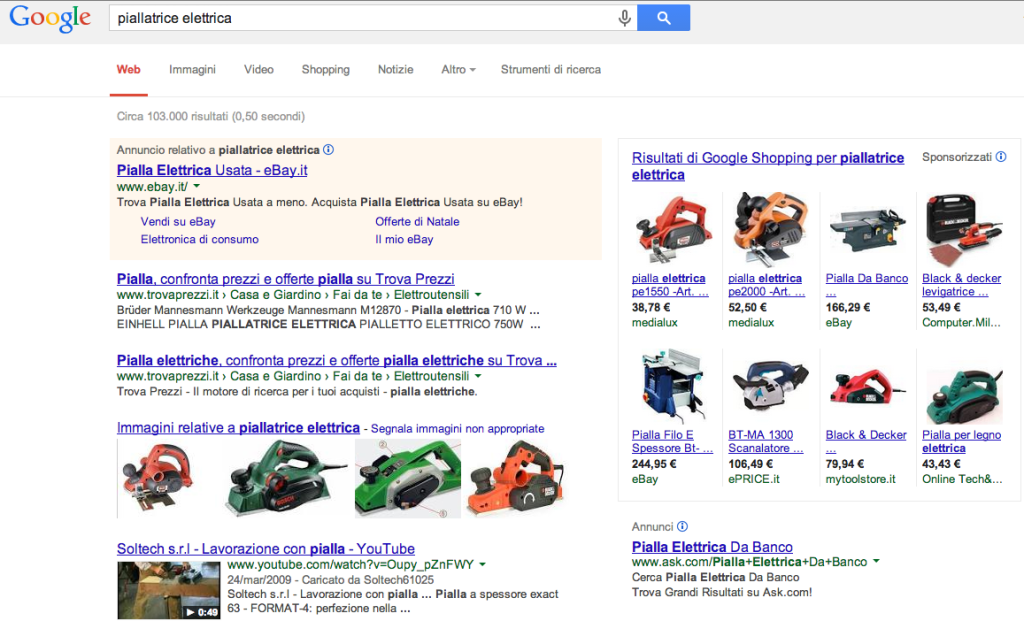This screenshot has height=621, width=1024.
Task: Expand arrow after second trovaprezzi Elettroutensili
Action: coord(478,376)
